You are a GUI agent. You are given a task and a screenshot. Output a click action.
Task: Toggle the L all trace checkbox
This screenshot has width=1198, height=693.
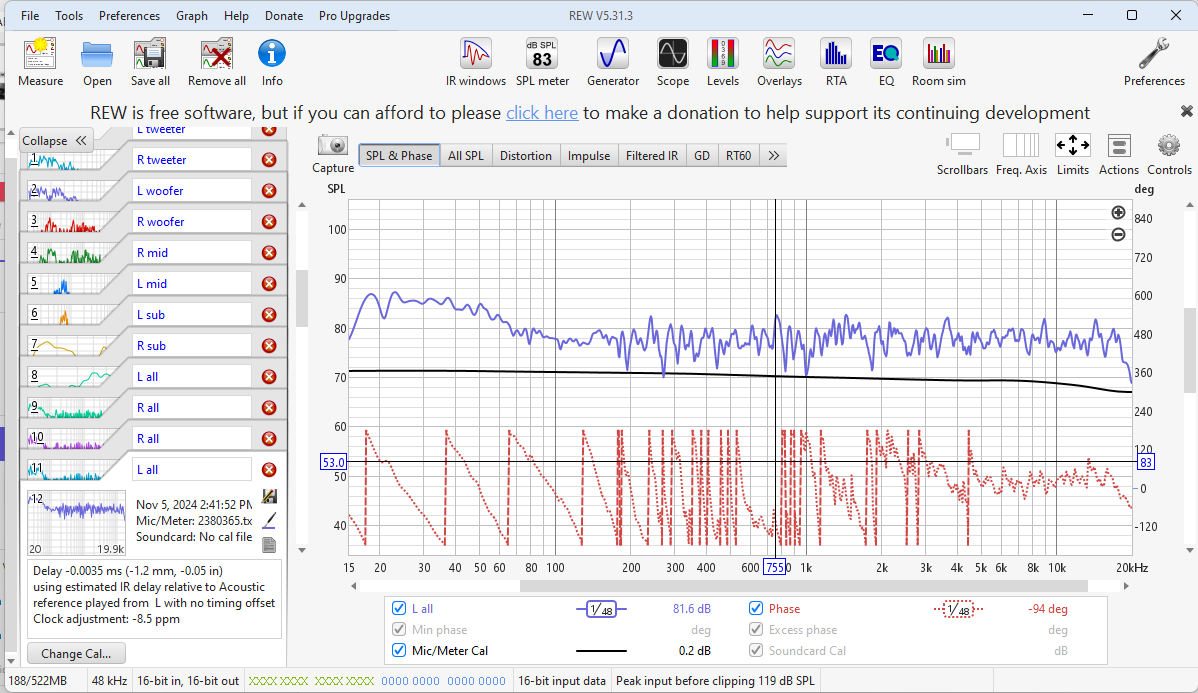pyautogui.click(x=399, y=608)
